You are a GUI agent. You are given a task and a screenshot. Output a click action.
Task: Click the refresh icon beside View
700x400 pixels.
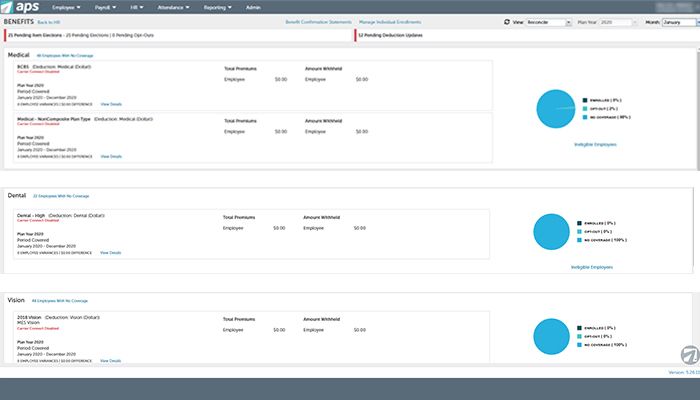[x=506, y=21]
